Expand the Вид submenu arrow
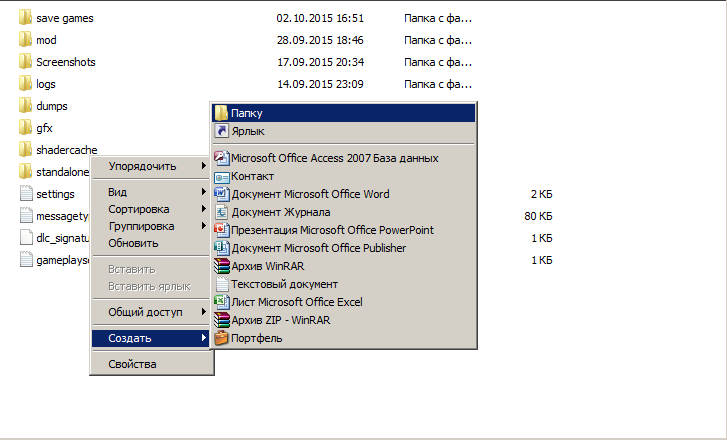727x440 pixels. [x=204, y=191]
